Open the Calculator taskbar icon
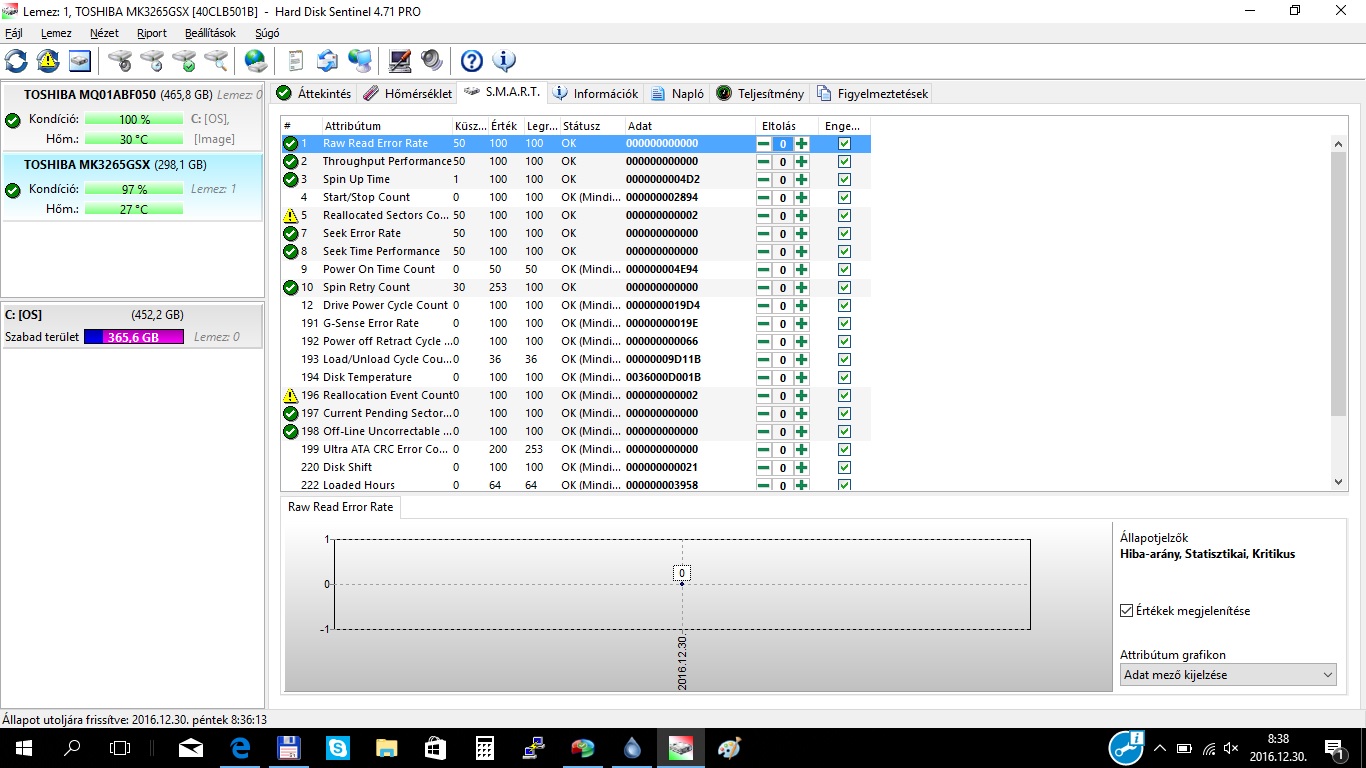The image size is (1366, 768). click(x=484, y=747)
